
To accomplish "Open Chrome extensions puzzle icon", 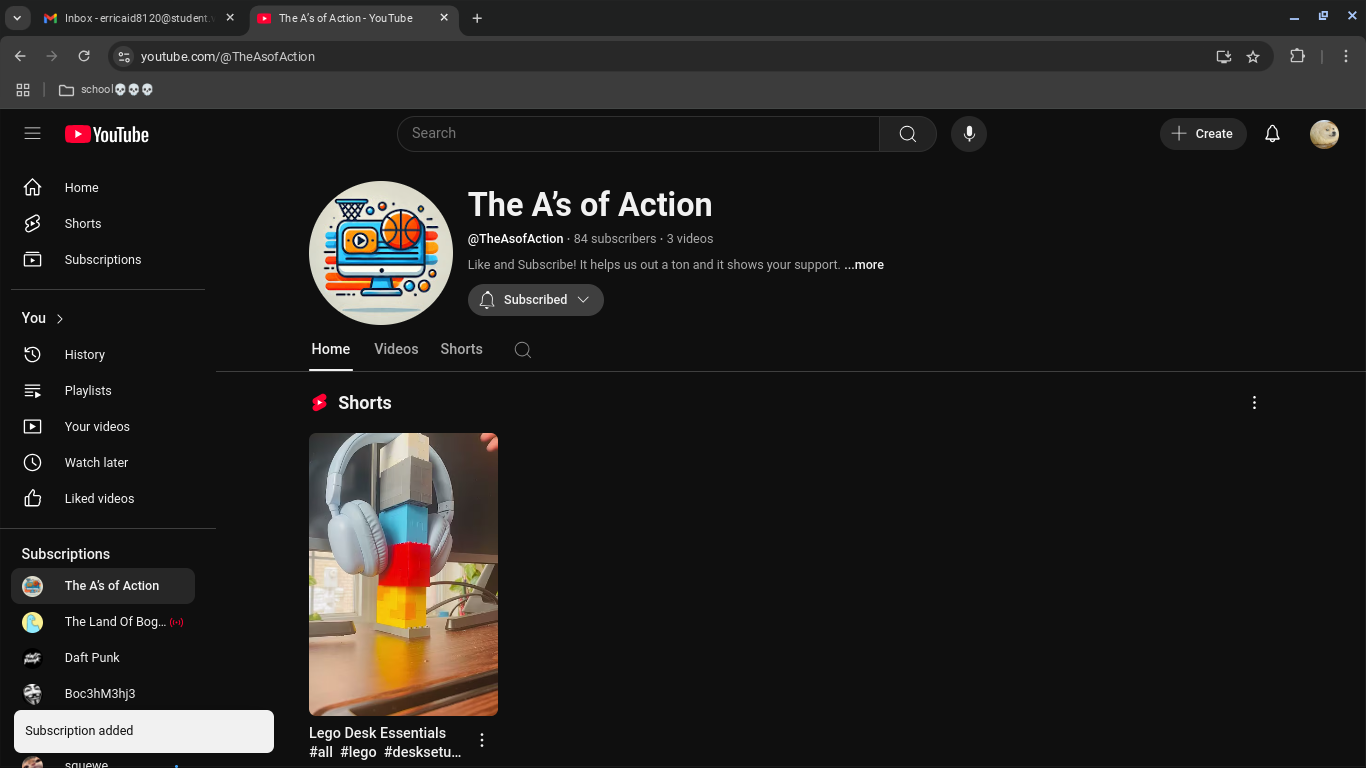I will pos(1298,56).
